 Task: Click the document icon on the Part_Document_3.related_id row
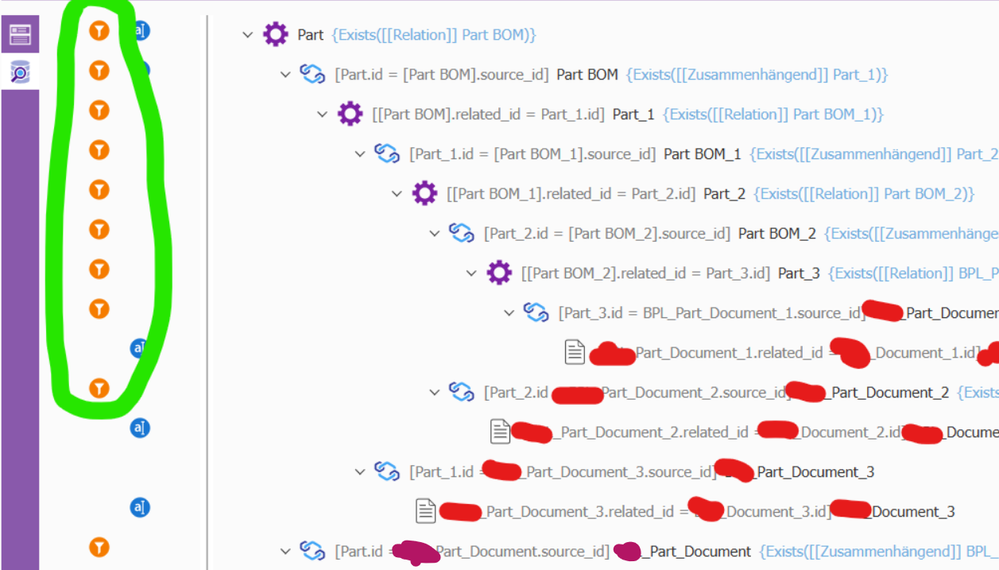pos(426,511)
